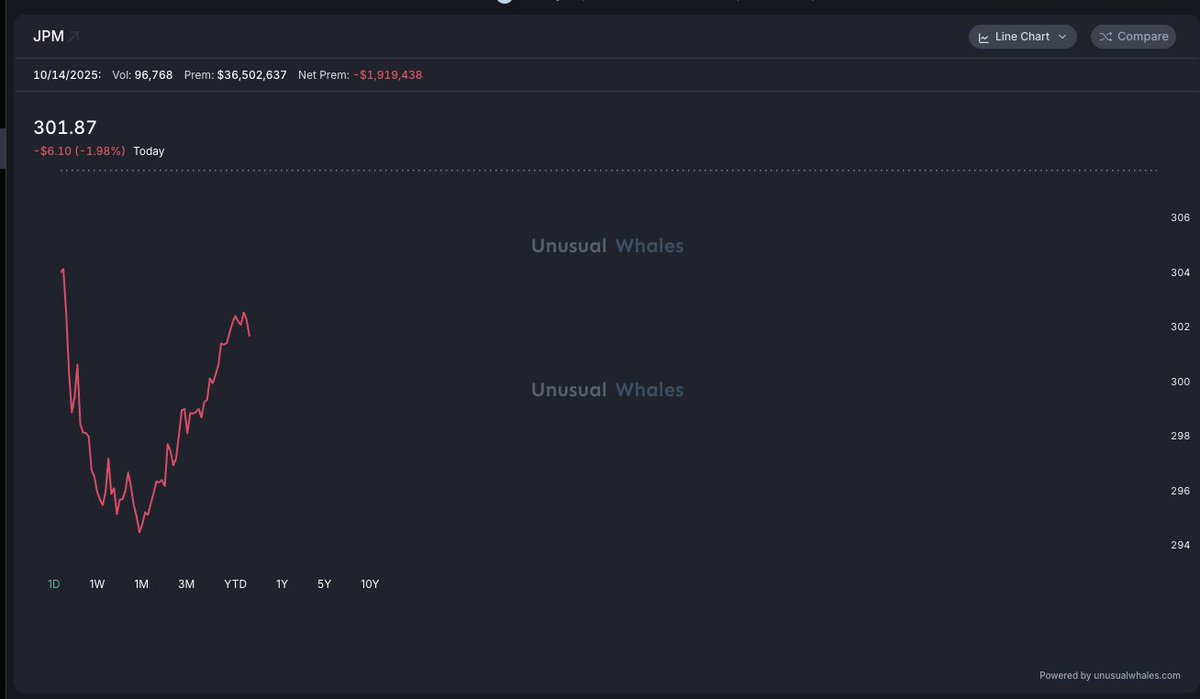Select the 1M time range

click(x=141, y=584)
